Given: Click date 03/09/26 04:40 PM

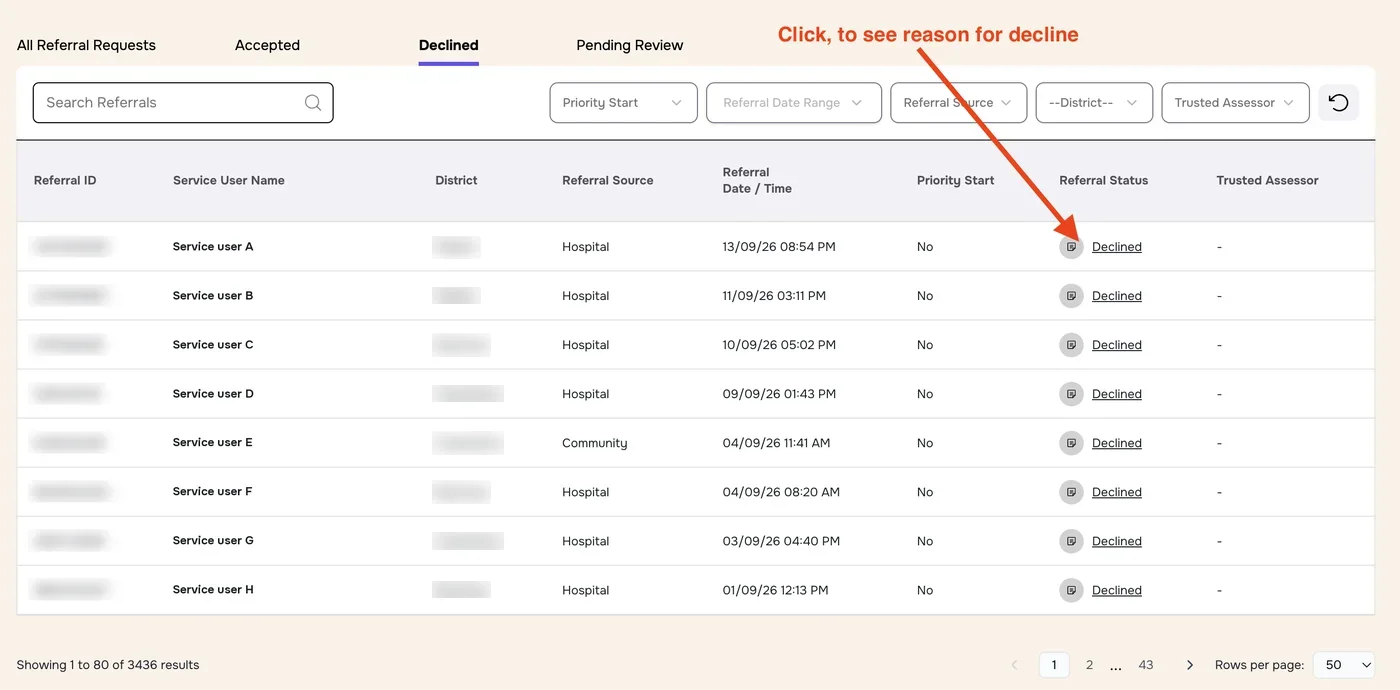Looking at the screenshot, I should pyautogui.click(x=781, y=541).
